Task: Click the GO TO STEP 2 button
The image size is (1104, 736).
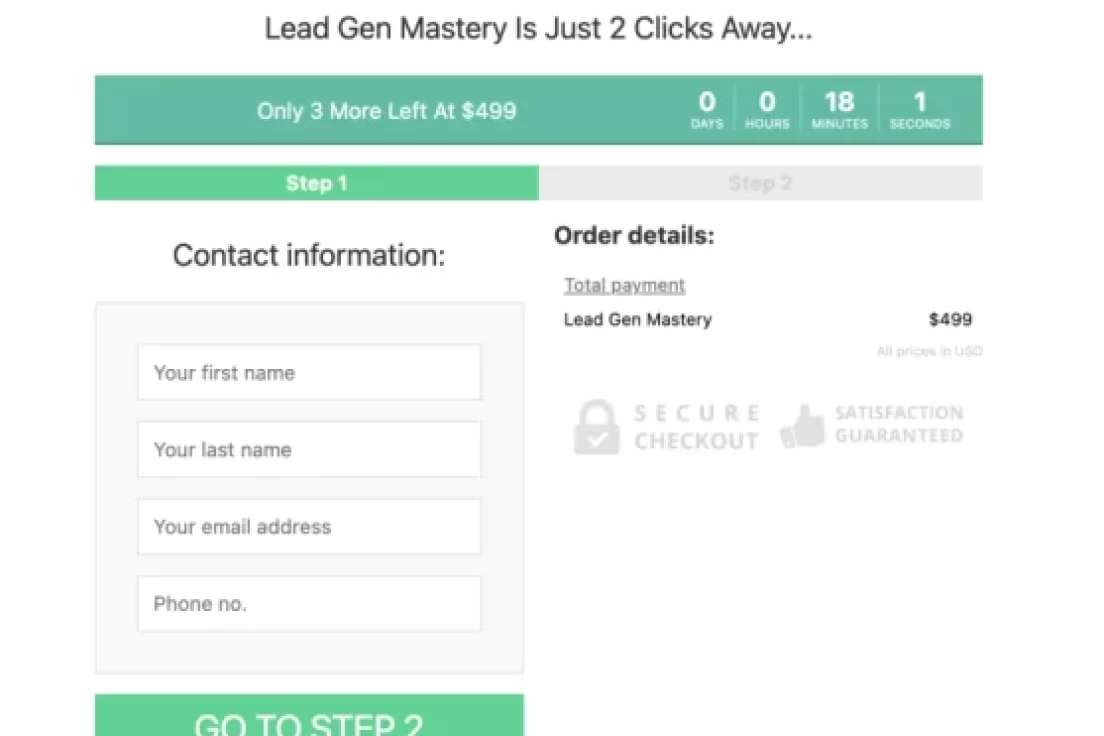Action: pyautogui.click(x=309, y=716)
